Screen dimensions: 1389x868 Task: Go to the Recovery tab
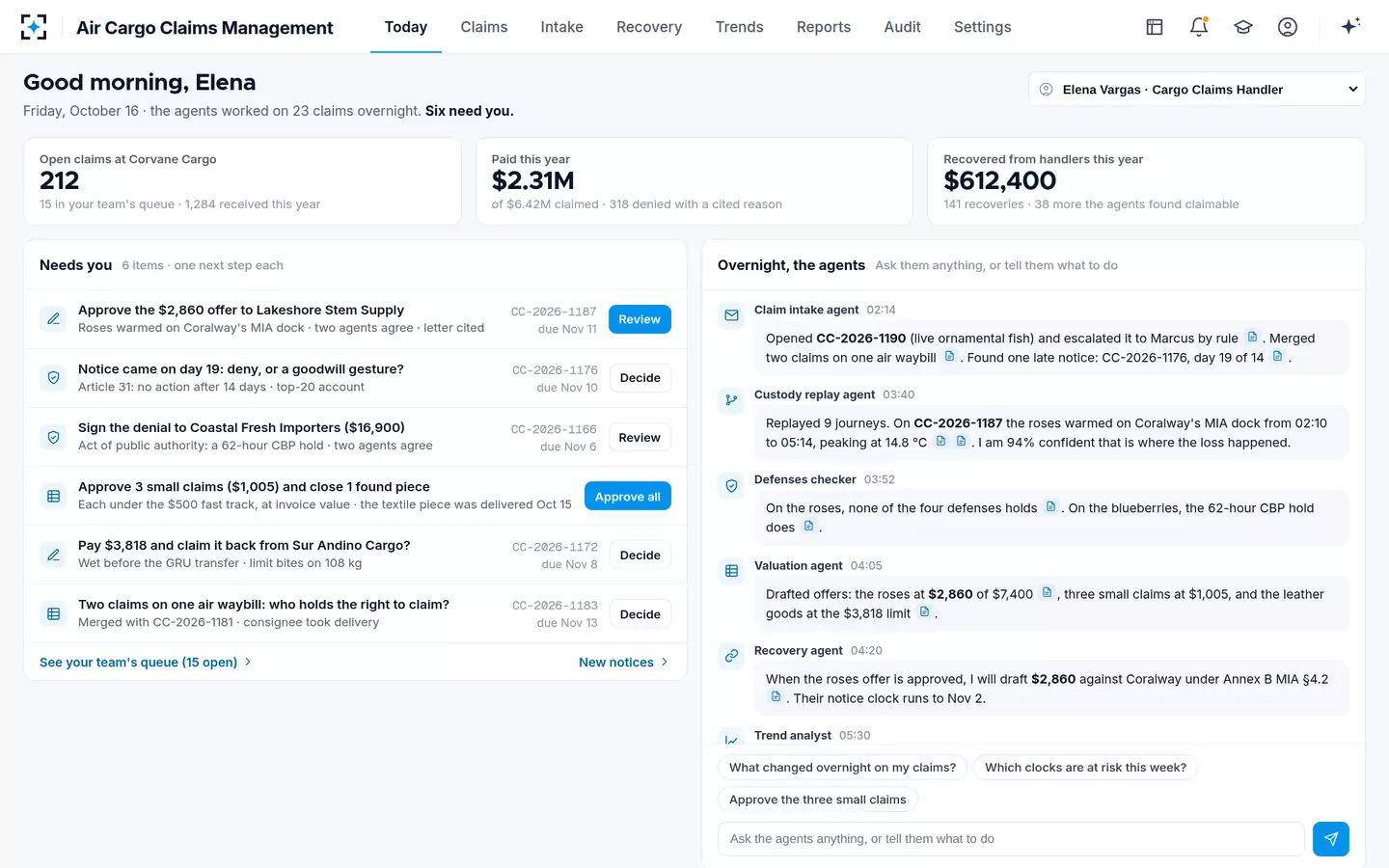click(x=649, y=27)
